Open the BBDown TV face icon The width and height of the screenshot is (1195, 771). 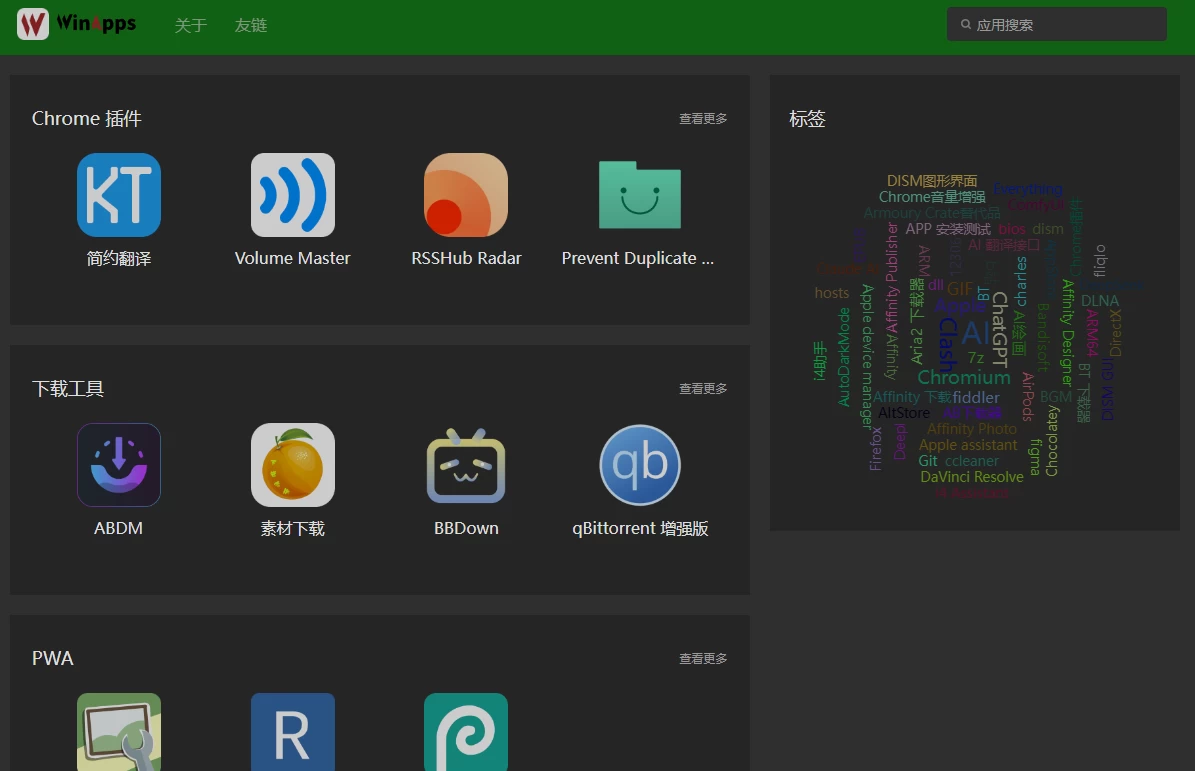pos(466,465)
